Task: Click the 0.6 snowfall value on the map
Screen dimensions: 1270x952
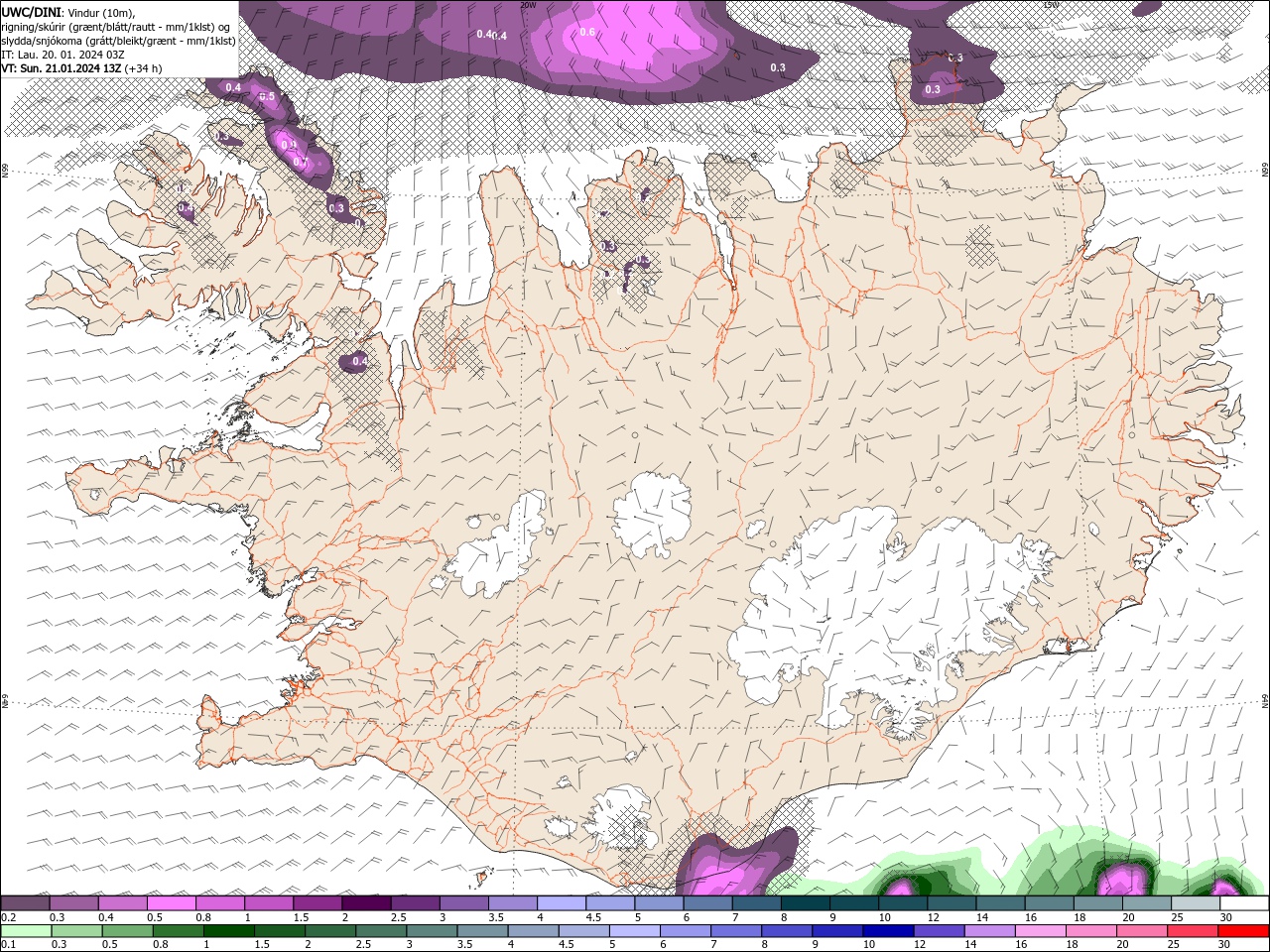Action: point(587,32)
